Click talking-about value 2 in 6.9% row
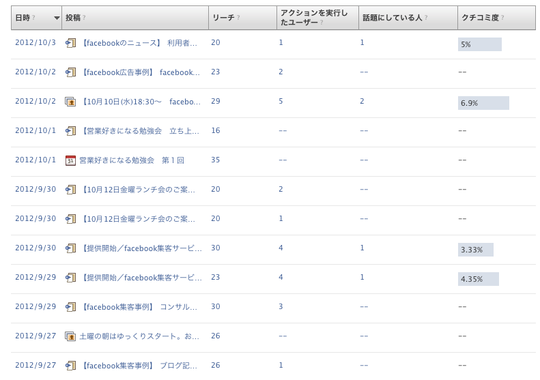Image resolution: width=540 pixels, height=380 pixels. pos(362,101)
